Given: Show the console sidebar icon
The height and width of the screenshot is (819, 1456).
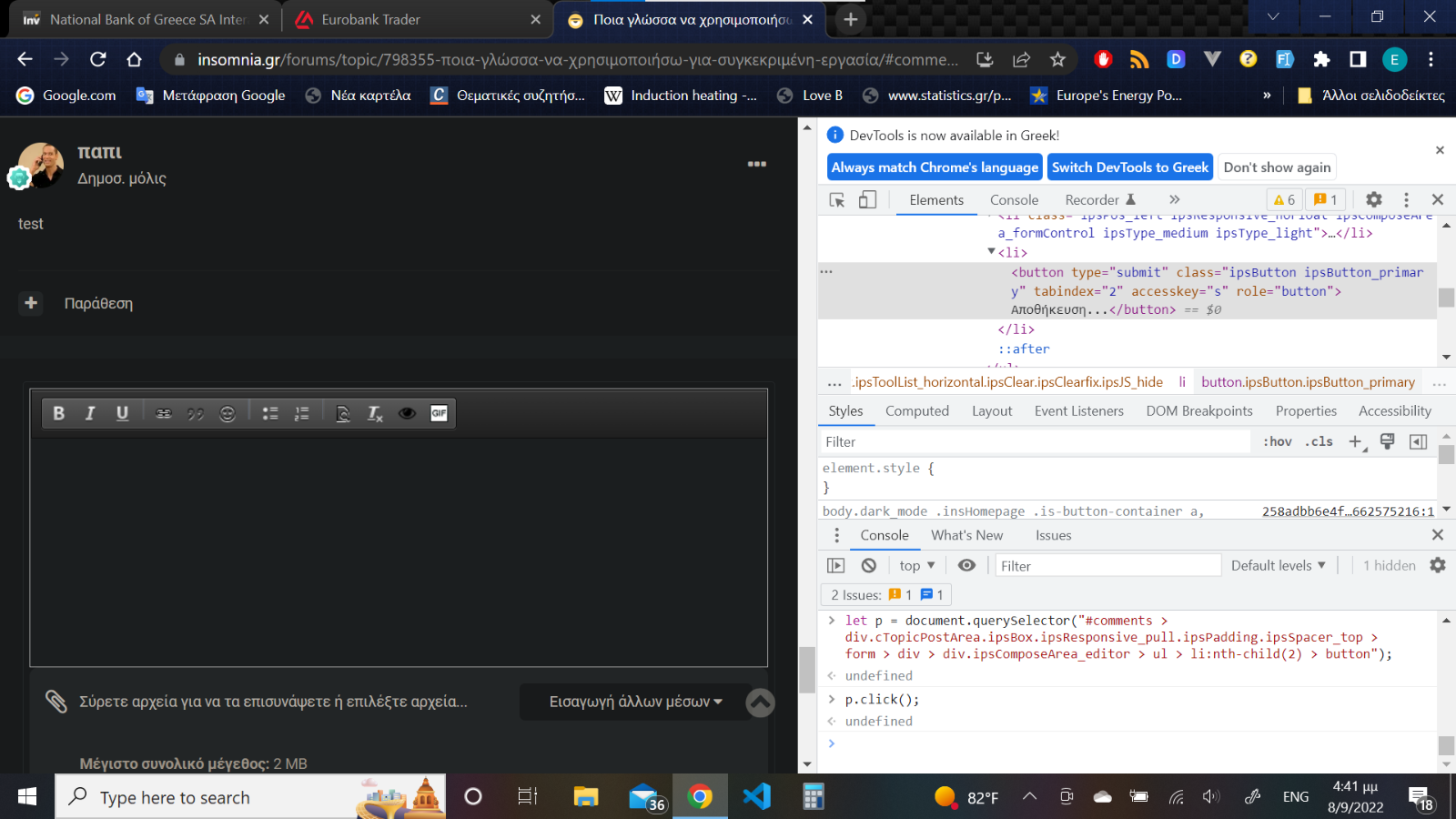Looking at the screenshot, I should point(835,565).
